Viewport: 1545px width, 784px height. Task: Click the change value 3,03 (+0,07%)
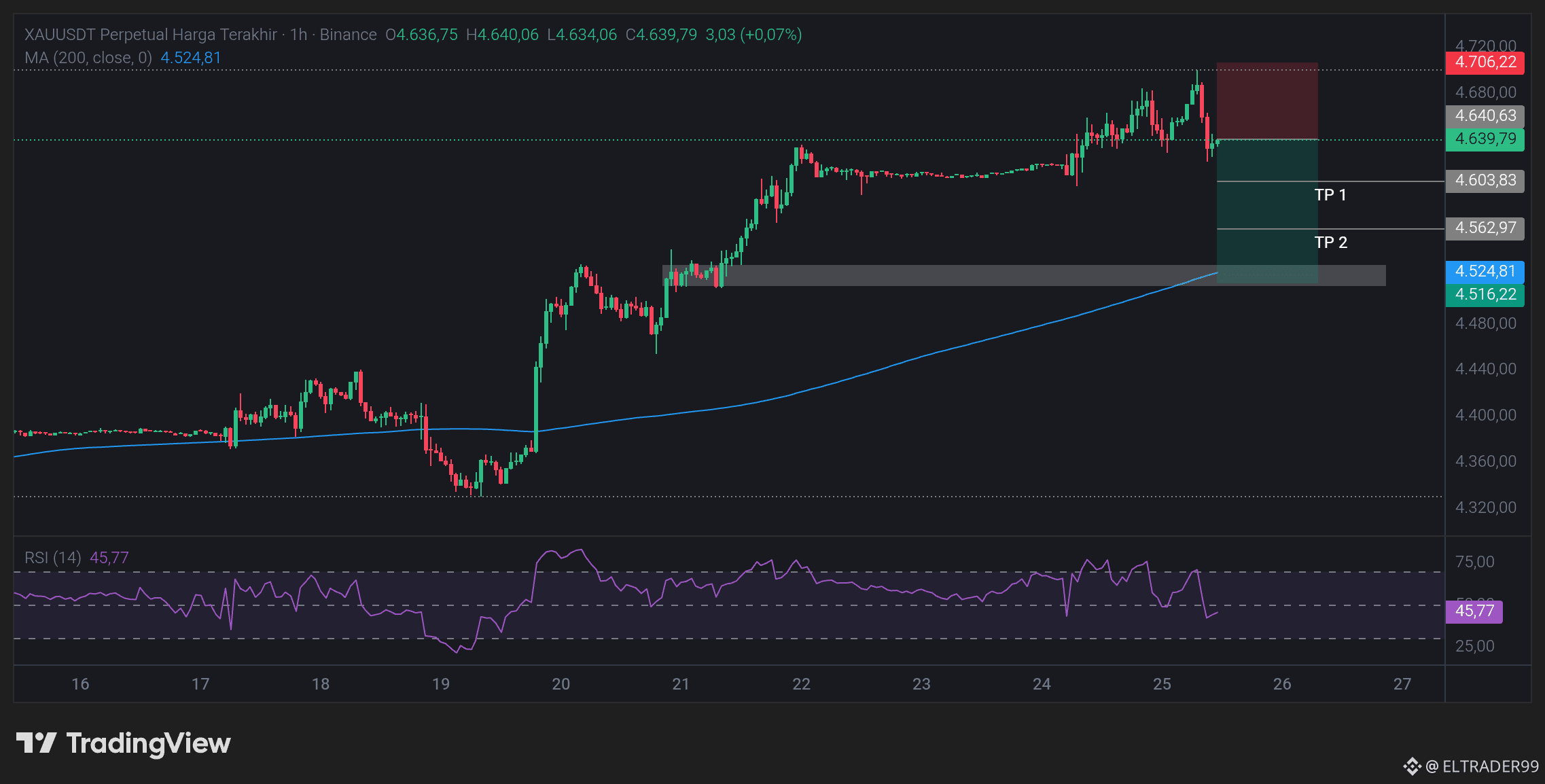pos(753,35)
